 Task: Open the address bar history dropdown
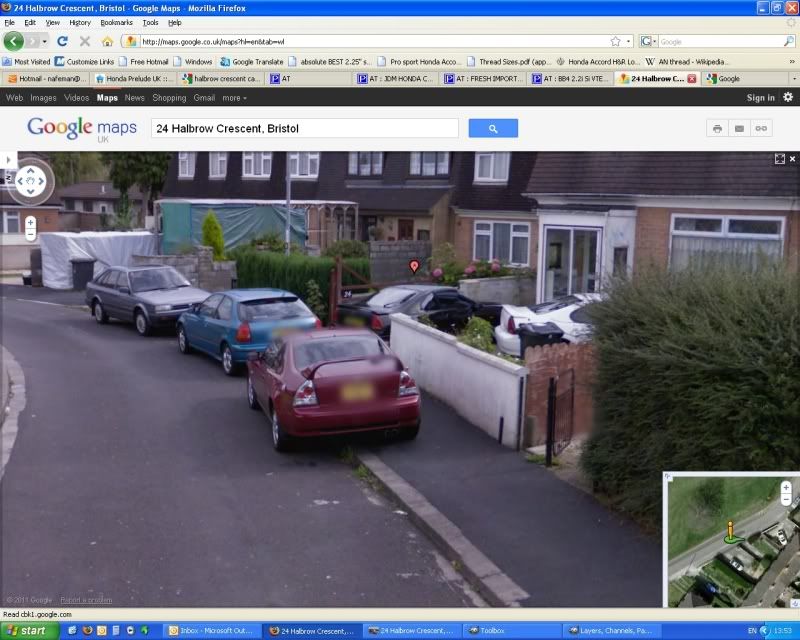[x=629, y=41]
